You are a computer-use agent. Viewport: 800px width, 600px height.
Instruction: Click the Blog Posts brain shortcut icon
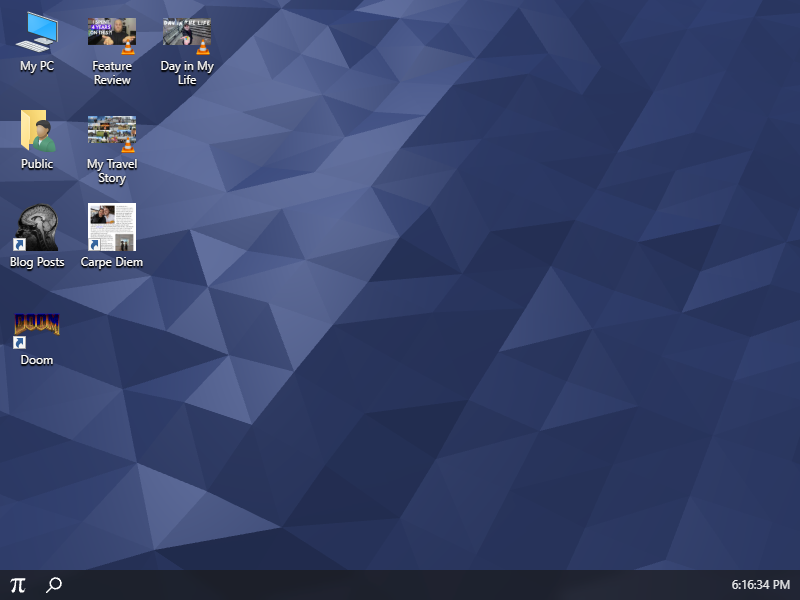tap(37, 228)
